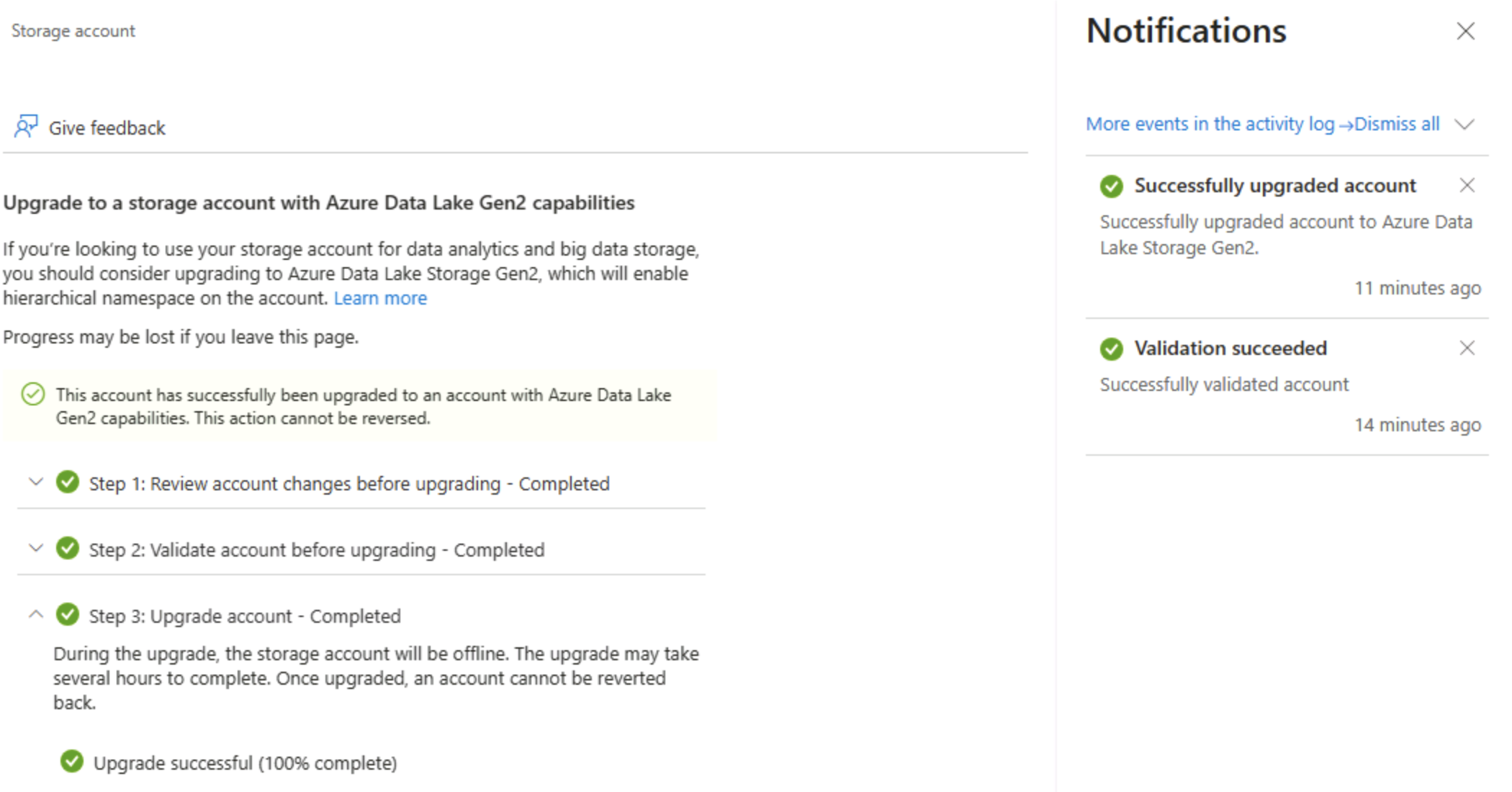Open the Learn more link
The image size is (1512, 792).
click(x=380, y=298)
